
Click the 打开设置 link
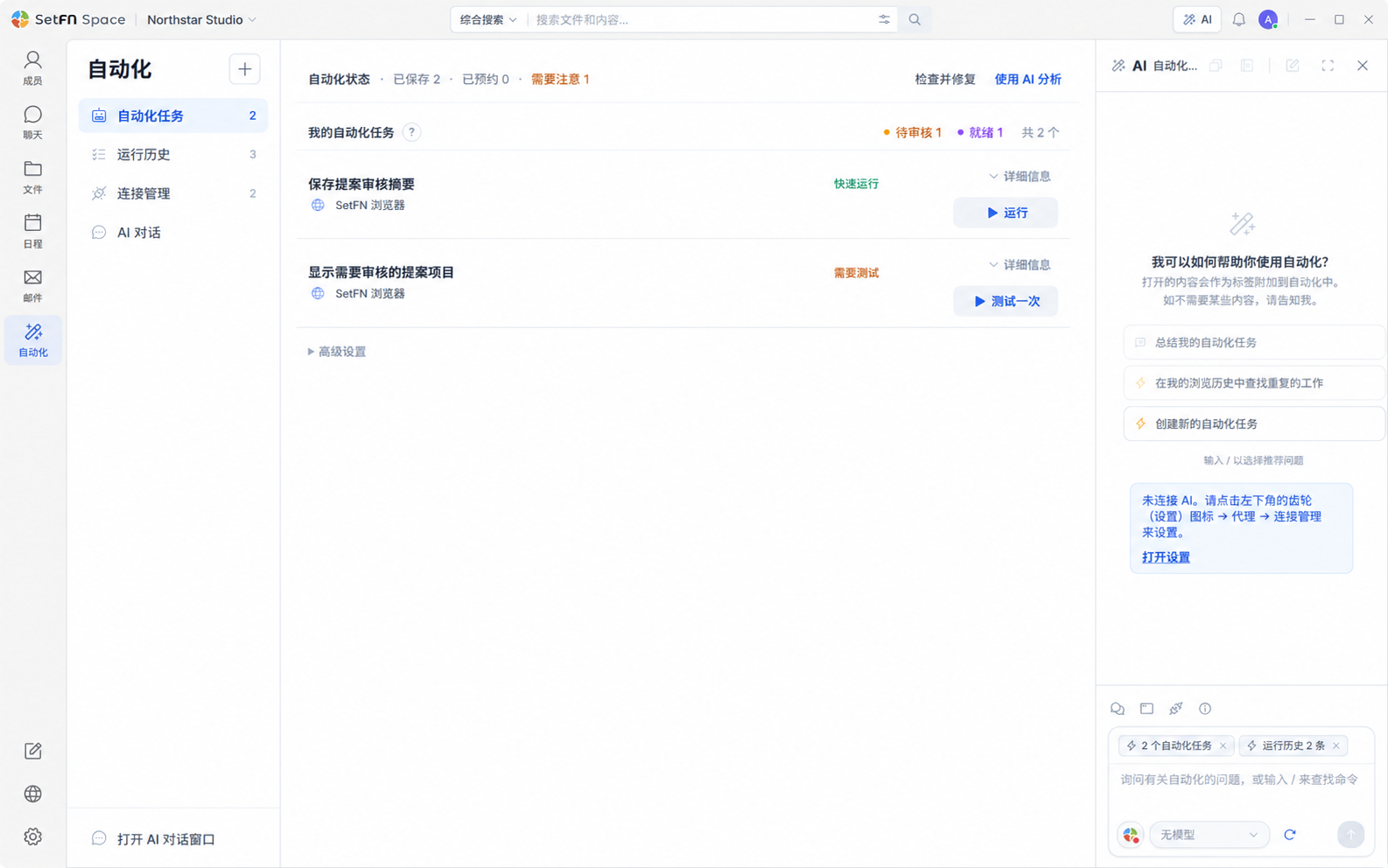[x=1166, y=557]
